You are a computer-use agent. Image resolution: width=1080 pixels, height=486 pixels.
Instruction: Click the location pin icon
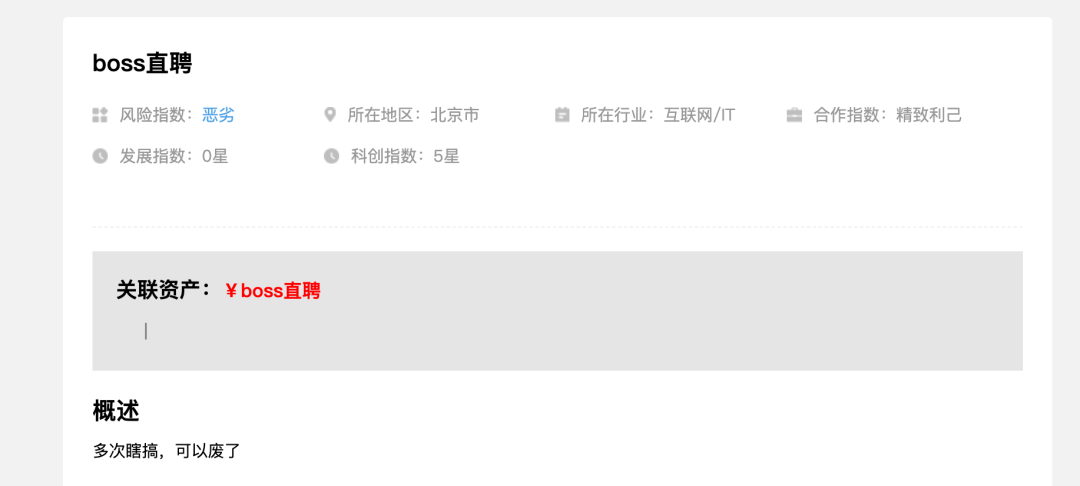pyautogui.click(x=330, y=114)
